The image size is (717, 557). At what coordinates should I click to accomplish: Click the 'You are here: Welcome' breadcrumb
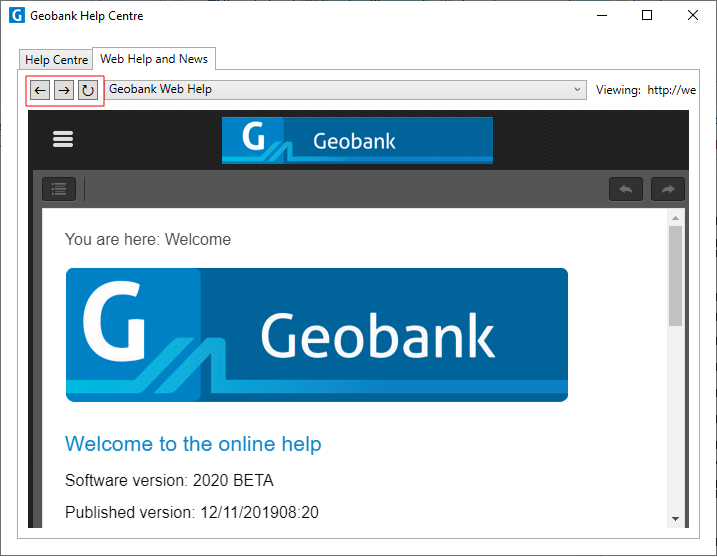click(148, 239)
